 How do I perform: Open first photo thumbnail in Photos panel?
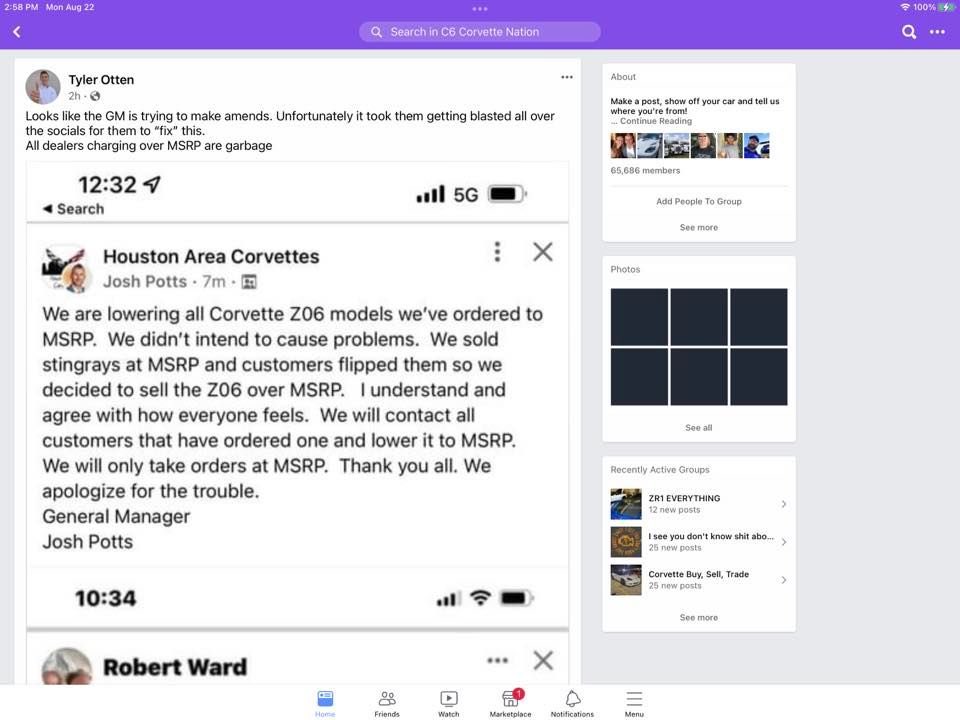click(x=639, y=317)
